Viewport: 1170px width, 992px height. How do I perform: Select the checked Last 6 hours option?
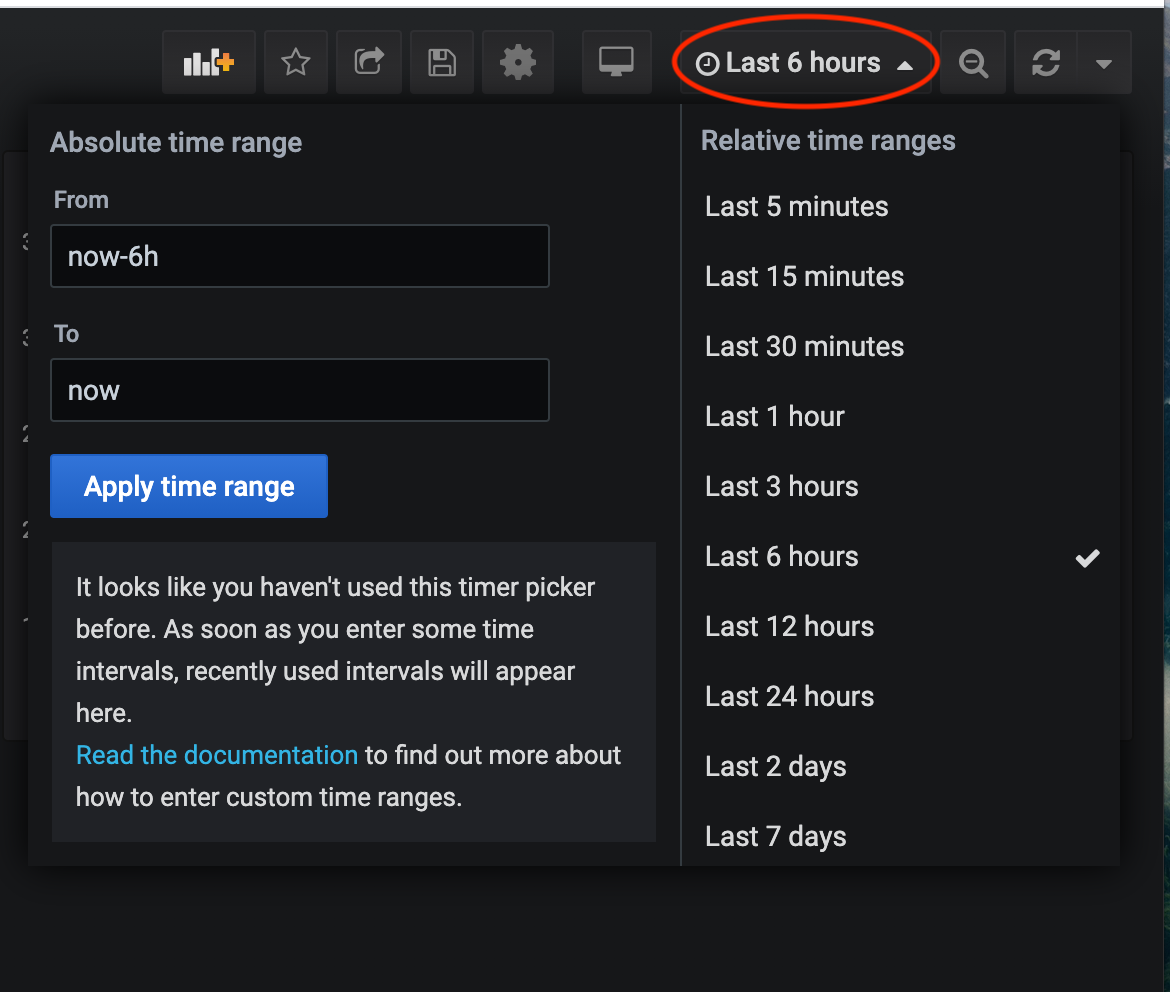781,557
